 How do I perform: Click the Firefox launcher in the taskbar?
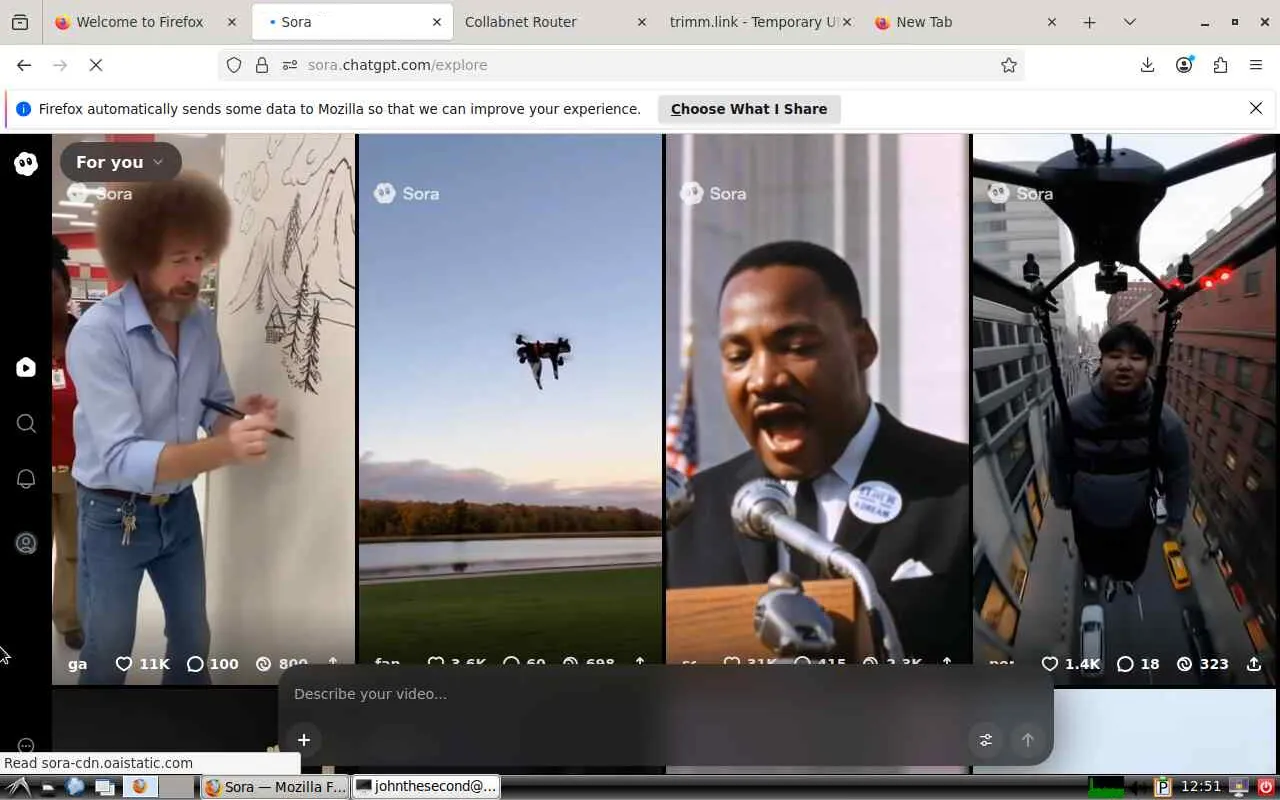tap(140, 787)
